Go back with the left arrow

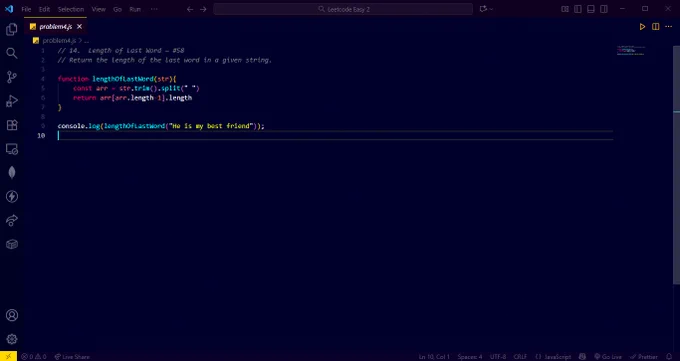click(190, 9)
